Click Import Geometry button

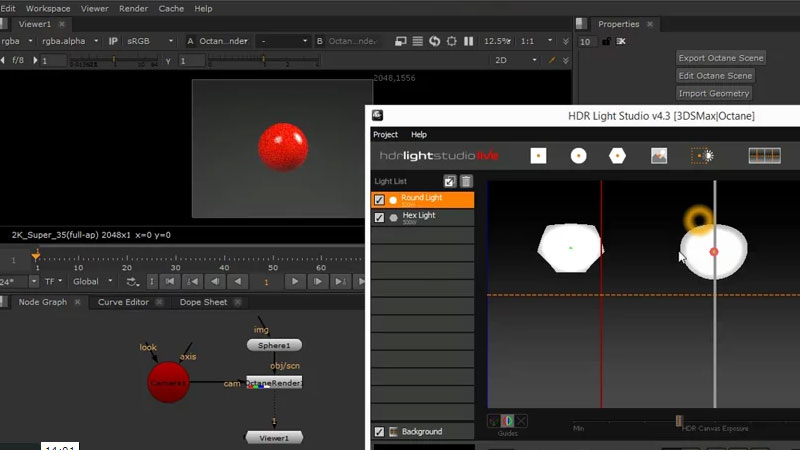[714, 93]
